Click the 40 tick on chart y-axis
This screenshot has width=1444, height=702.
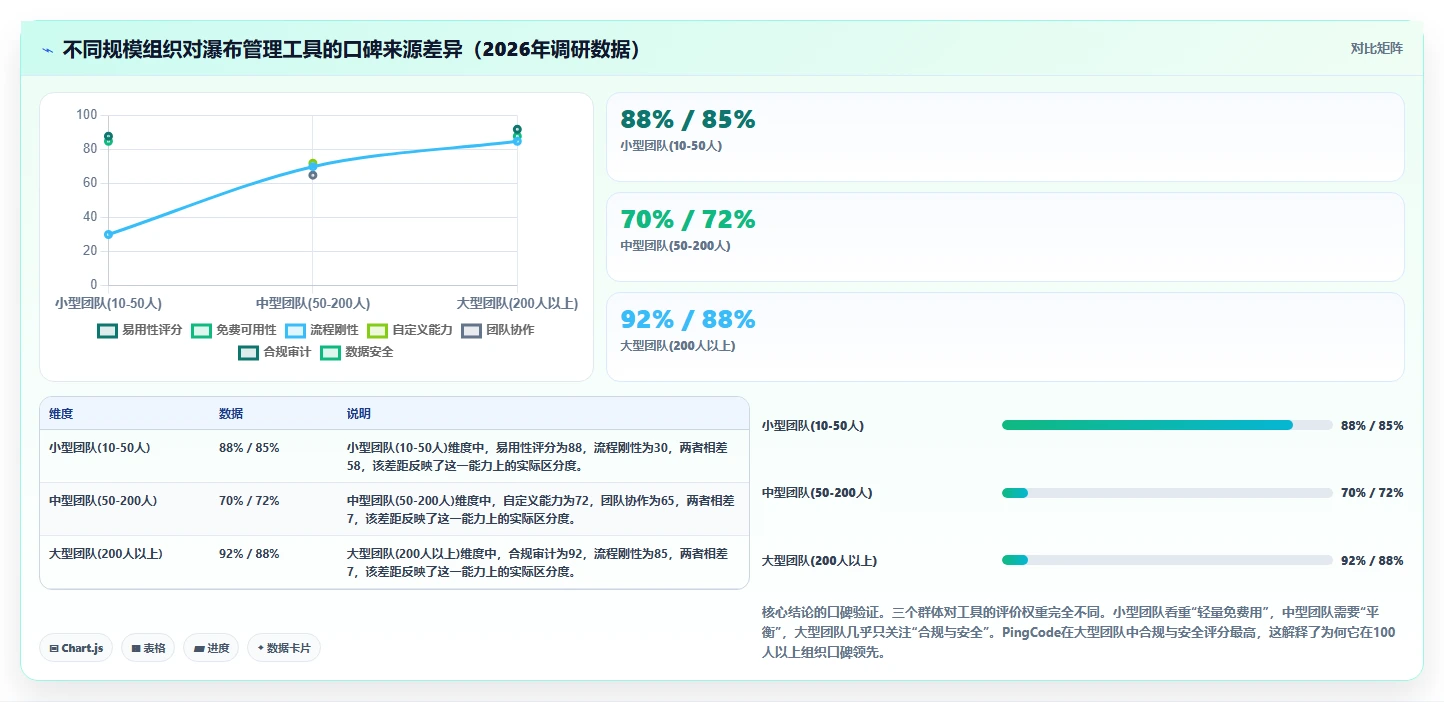(x=90, y=217)
